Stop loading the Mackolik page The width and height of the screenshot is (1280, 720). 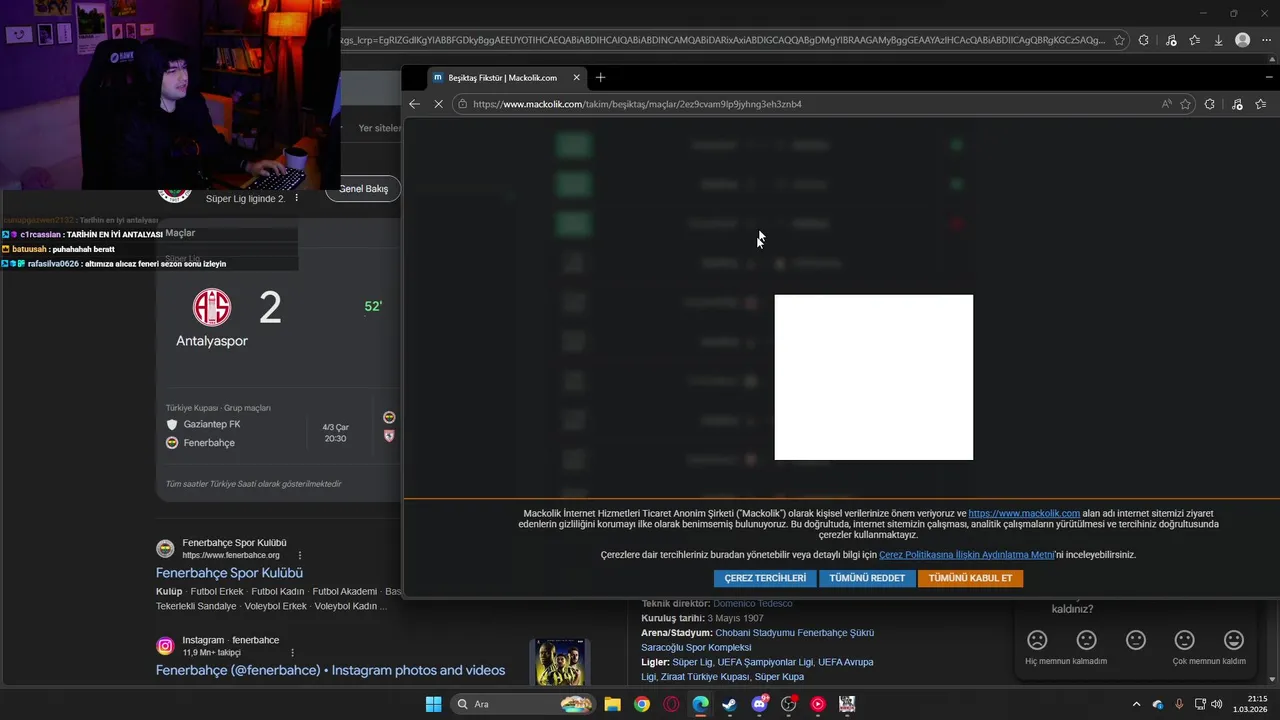439,104
